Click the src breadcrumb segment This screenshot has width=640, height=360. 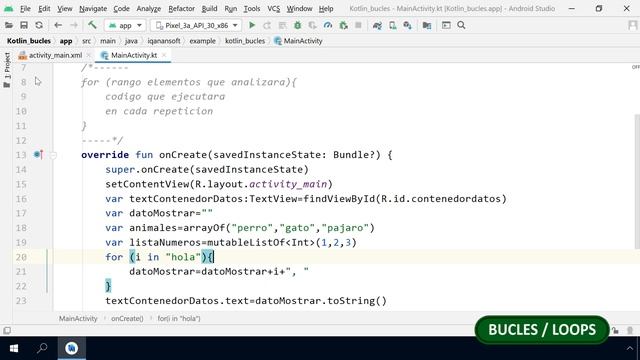[86, 41]
